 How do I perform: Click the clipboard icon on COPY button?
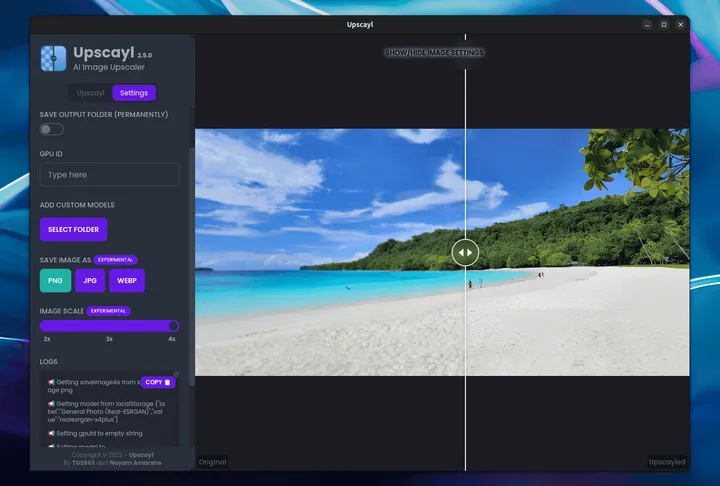(x=168, y=382)
